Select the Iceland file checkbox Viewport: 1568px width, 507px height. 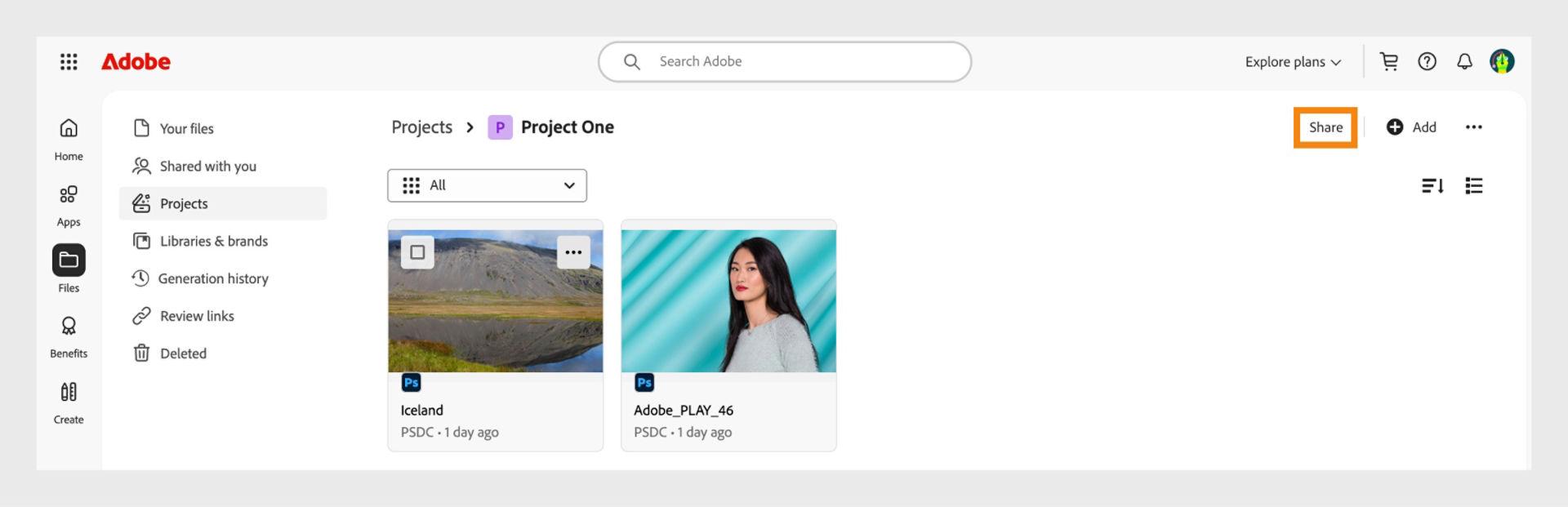click(x=417, y=252)
